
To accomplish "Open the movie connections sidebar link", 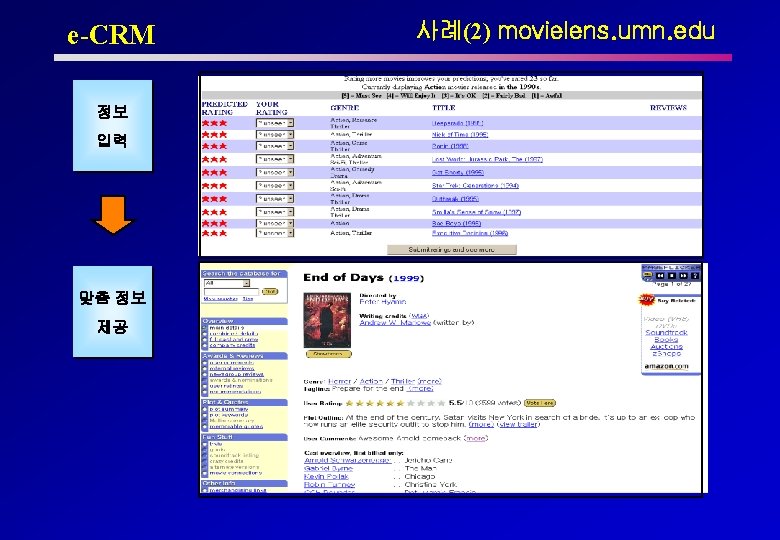I will point(235,473).
